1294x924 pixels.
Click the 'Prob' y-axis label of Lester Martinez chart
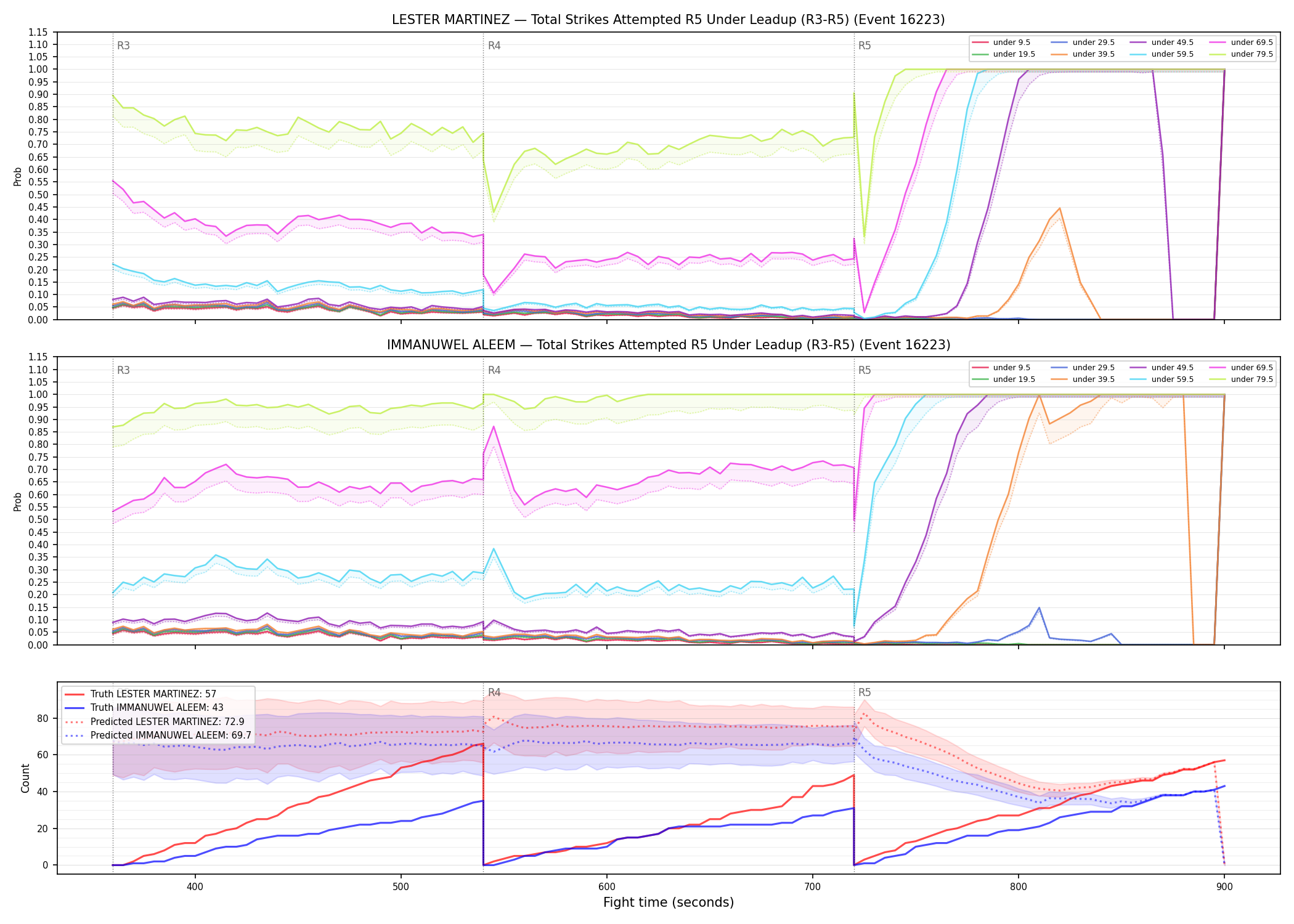pos(18,177)
